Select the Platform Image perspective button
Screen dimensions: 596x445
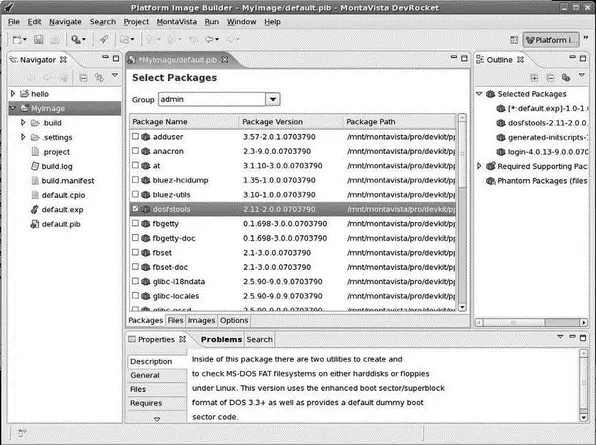point(551,40)
